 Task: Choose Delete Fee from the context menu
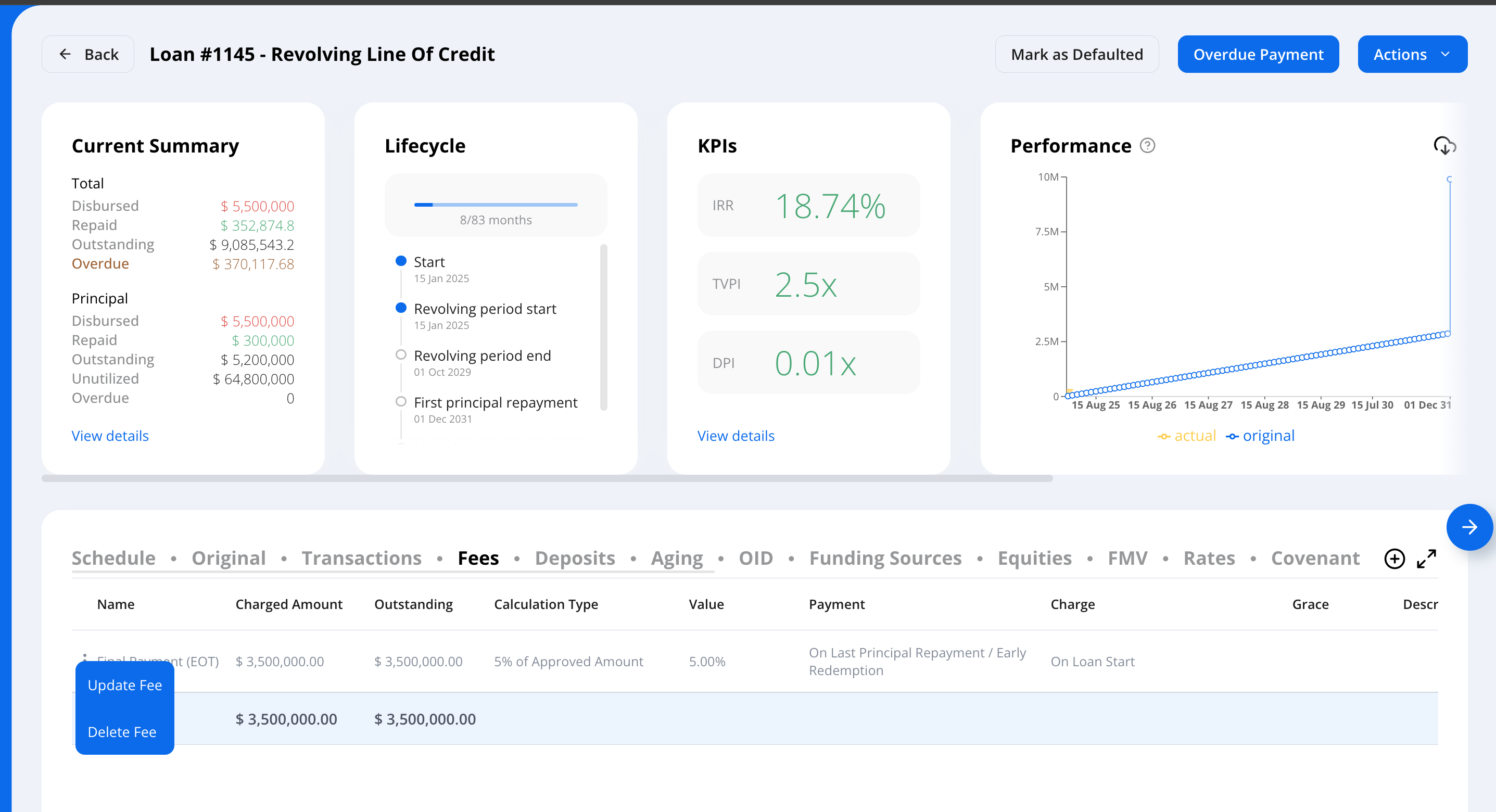coord(122,732)
